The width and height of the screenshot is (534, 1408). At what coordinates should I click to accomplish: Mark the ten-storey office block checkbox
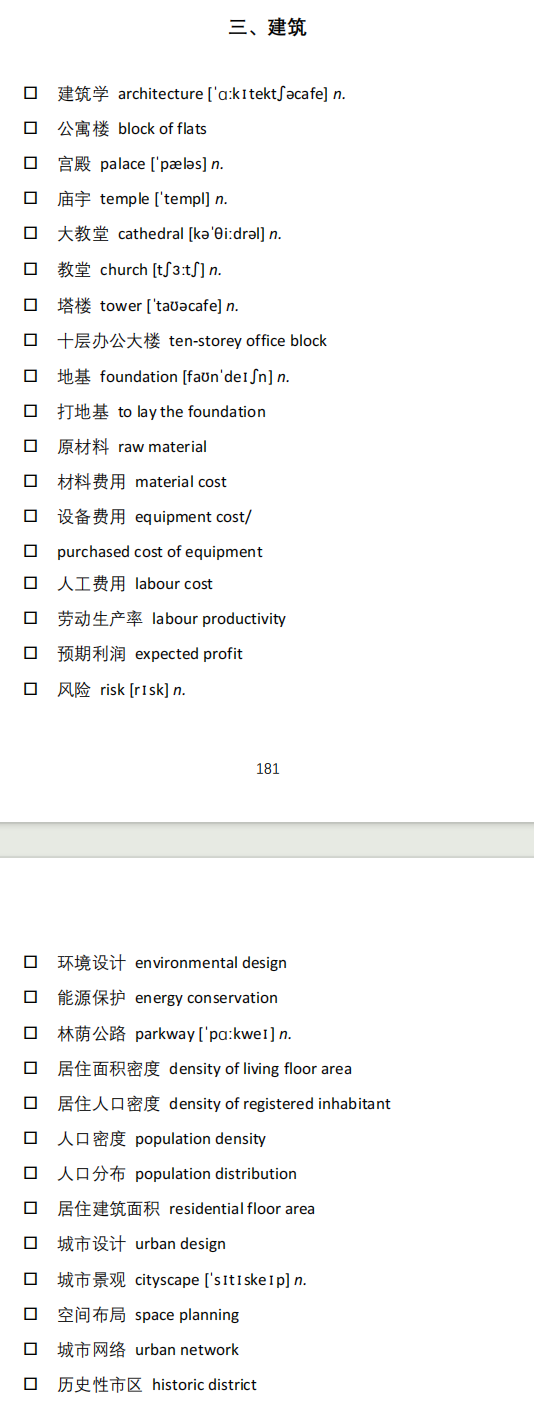click(31, 340)
